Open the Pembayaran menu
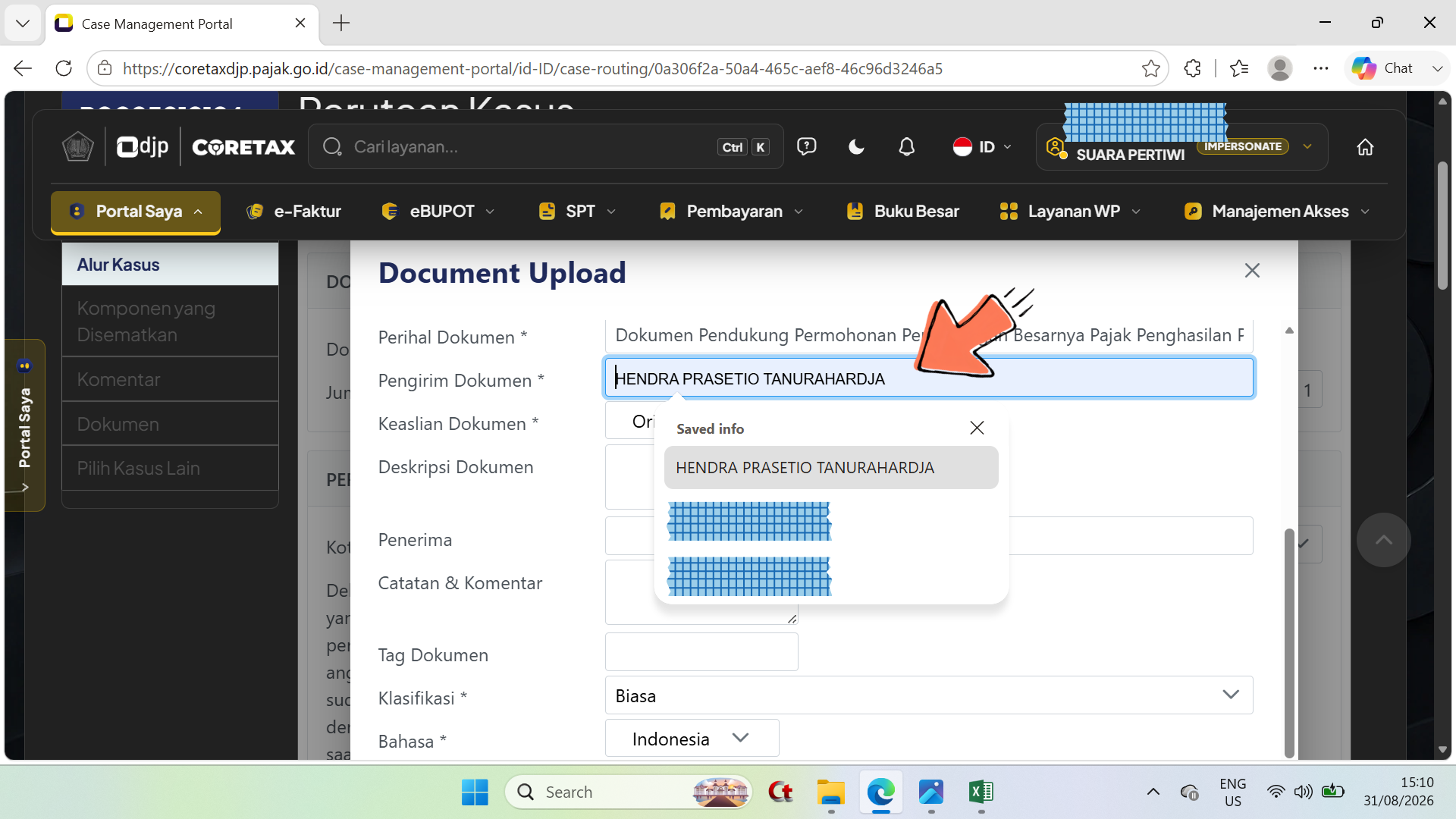The width and height of the screenshot is (1456, 819). (x=732, y=212)
